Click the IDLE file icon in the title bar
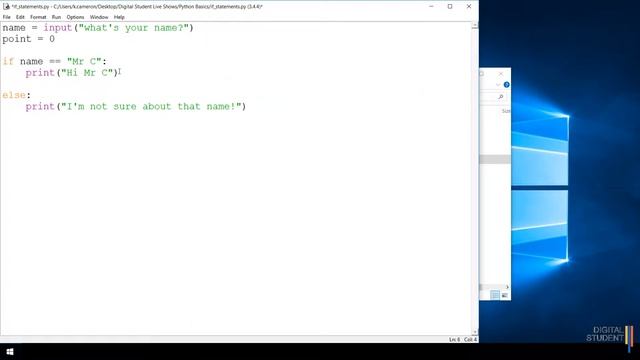 point(6,6)
